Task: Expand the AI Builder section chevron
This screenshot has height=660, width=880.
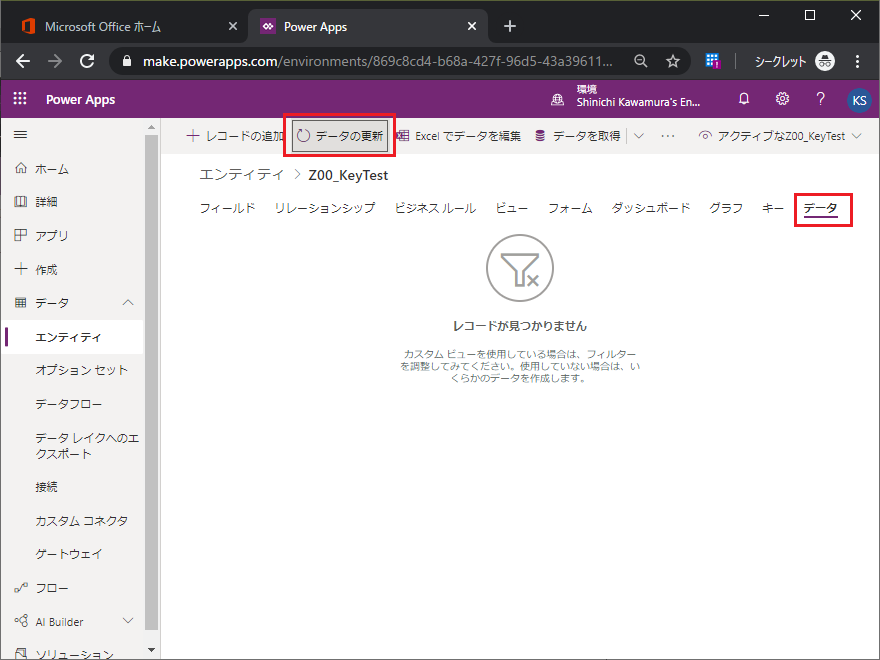Action: (x=128, y=621)
